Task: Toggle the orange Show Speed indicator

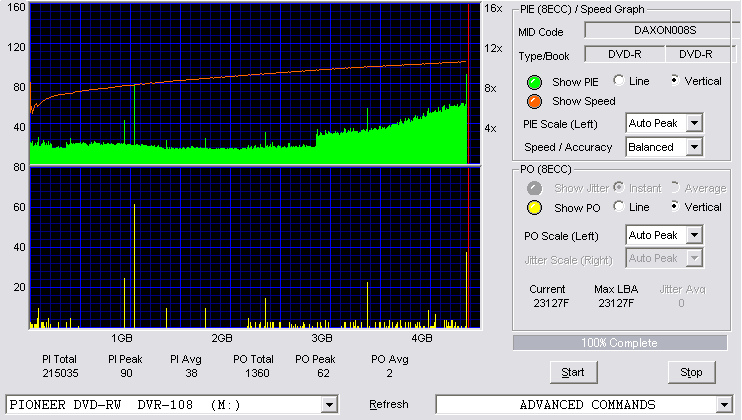Action: click(534, 101)
